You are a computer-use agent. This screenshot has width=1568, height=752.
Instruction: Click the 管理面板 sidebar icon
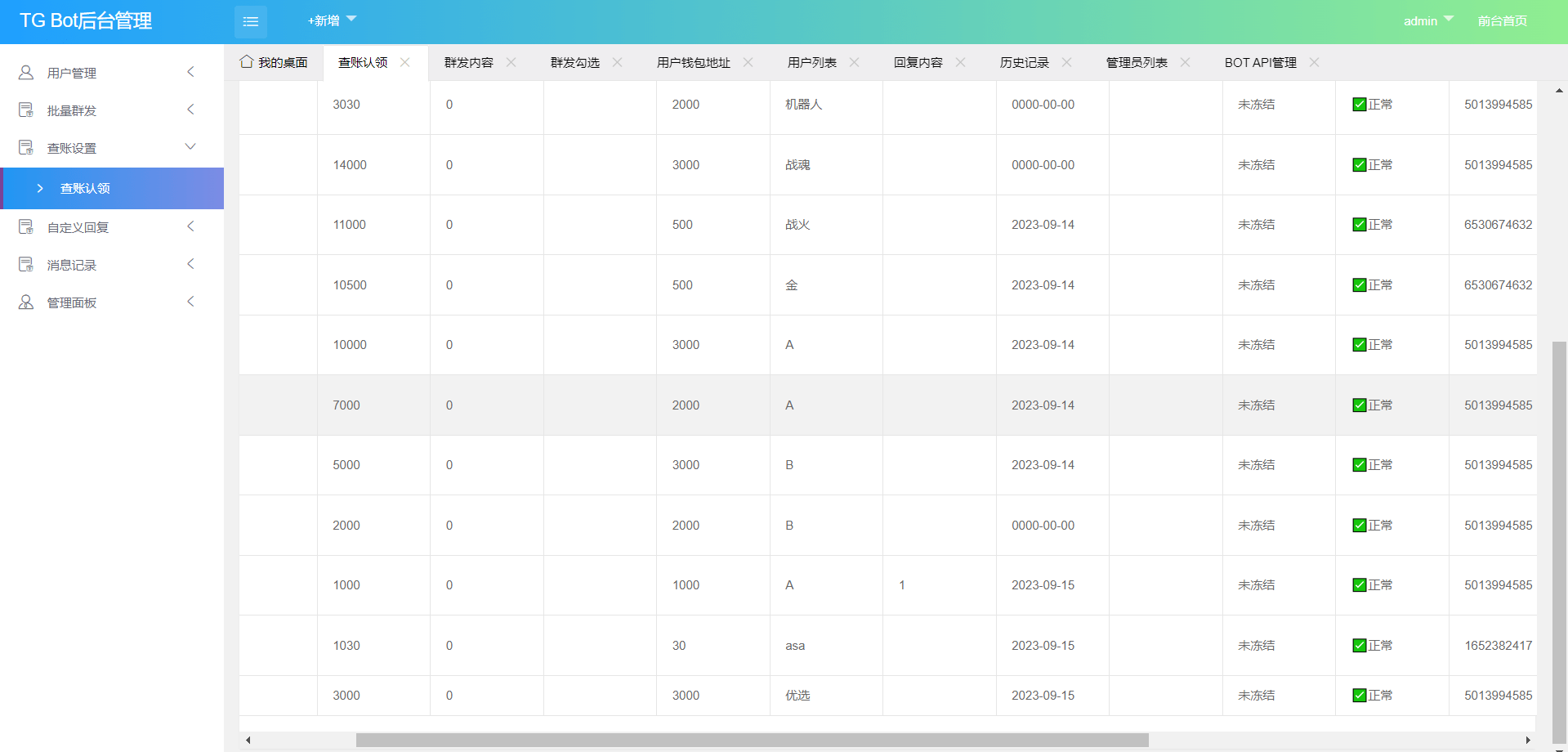click(26, 302)
